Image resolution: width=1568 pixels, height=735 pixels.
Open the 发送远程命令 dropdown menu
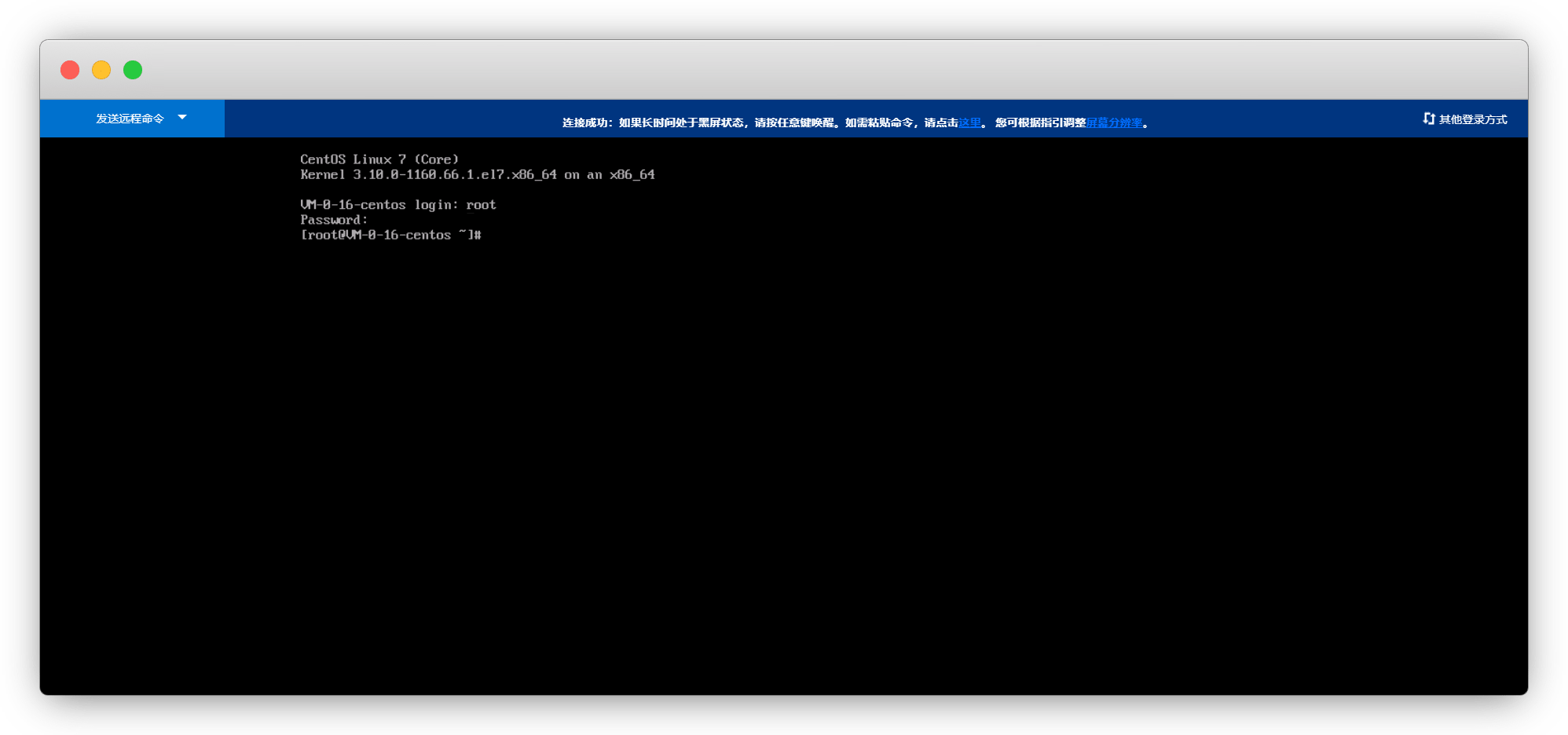[x=130, y=119]
